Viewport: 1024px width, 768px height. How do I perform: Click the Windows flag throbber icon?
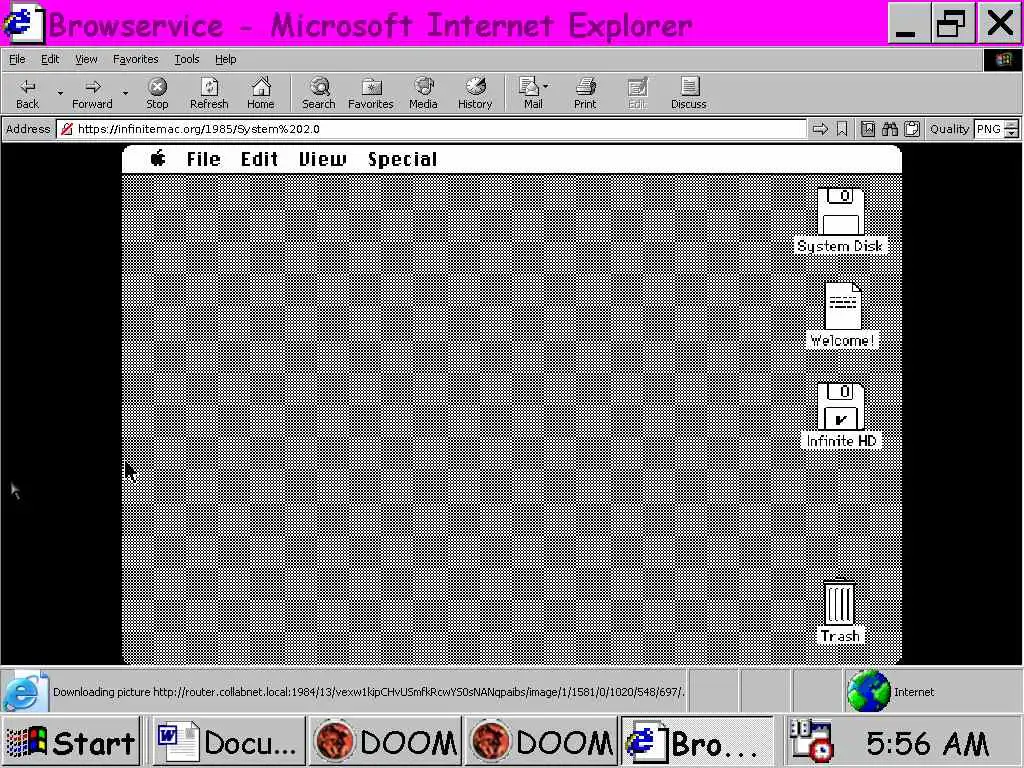1003,60
